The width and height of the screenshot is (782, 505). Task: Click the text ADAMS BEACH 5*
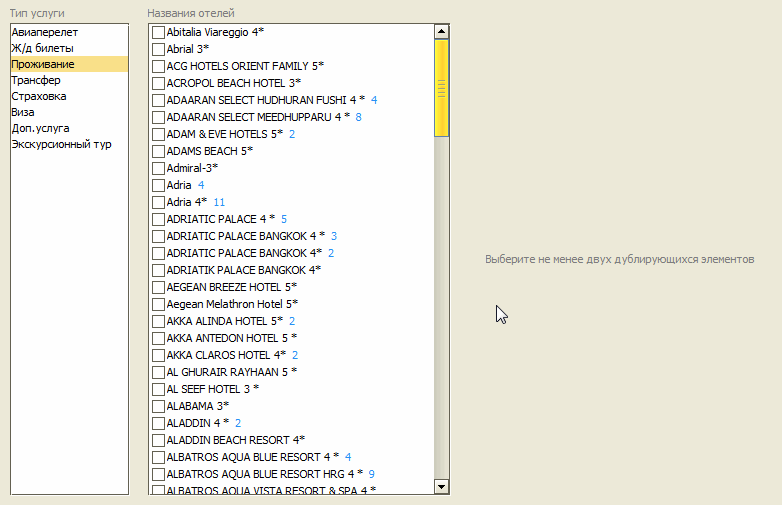tap(209, 151)
